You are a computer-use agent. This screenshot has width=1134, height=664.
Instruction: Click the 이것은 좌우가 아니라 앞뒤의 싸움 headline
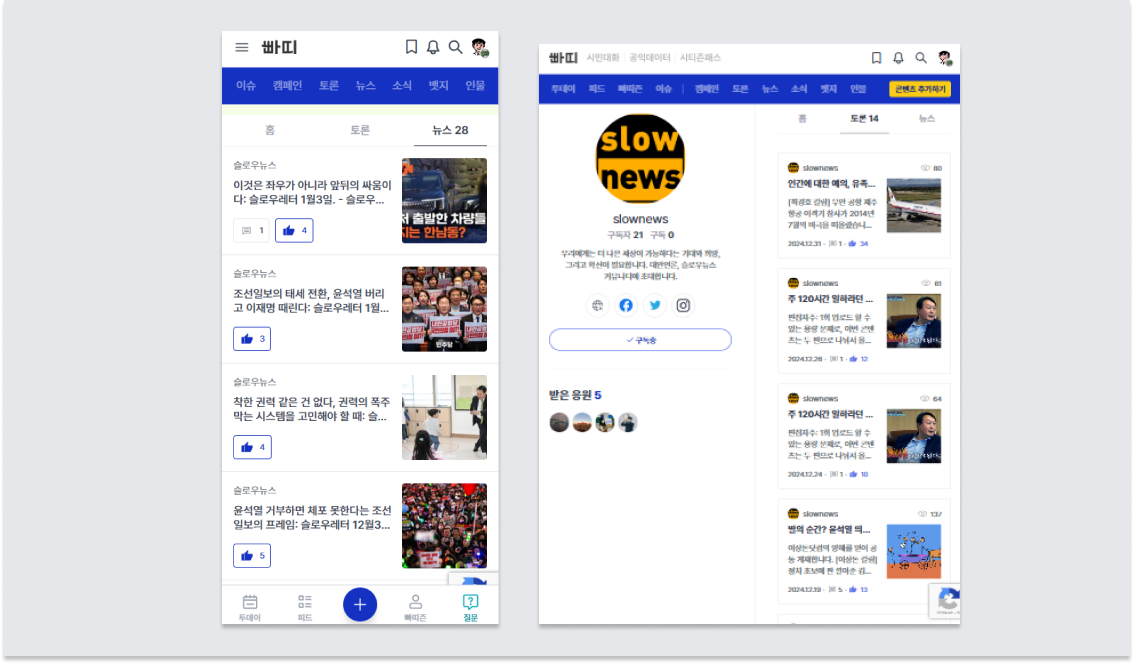click(x=312, y=192)
